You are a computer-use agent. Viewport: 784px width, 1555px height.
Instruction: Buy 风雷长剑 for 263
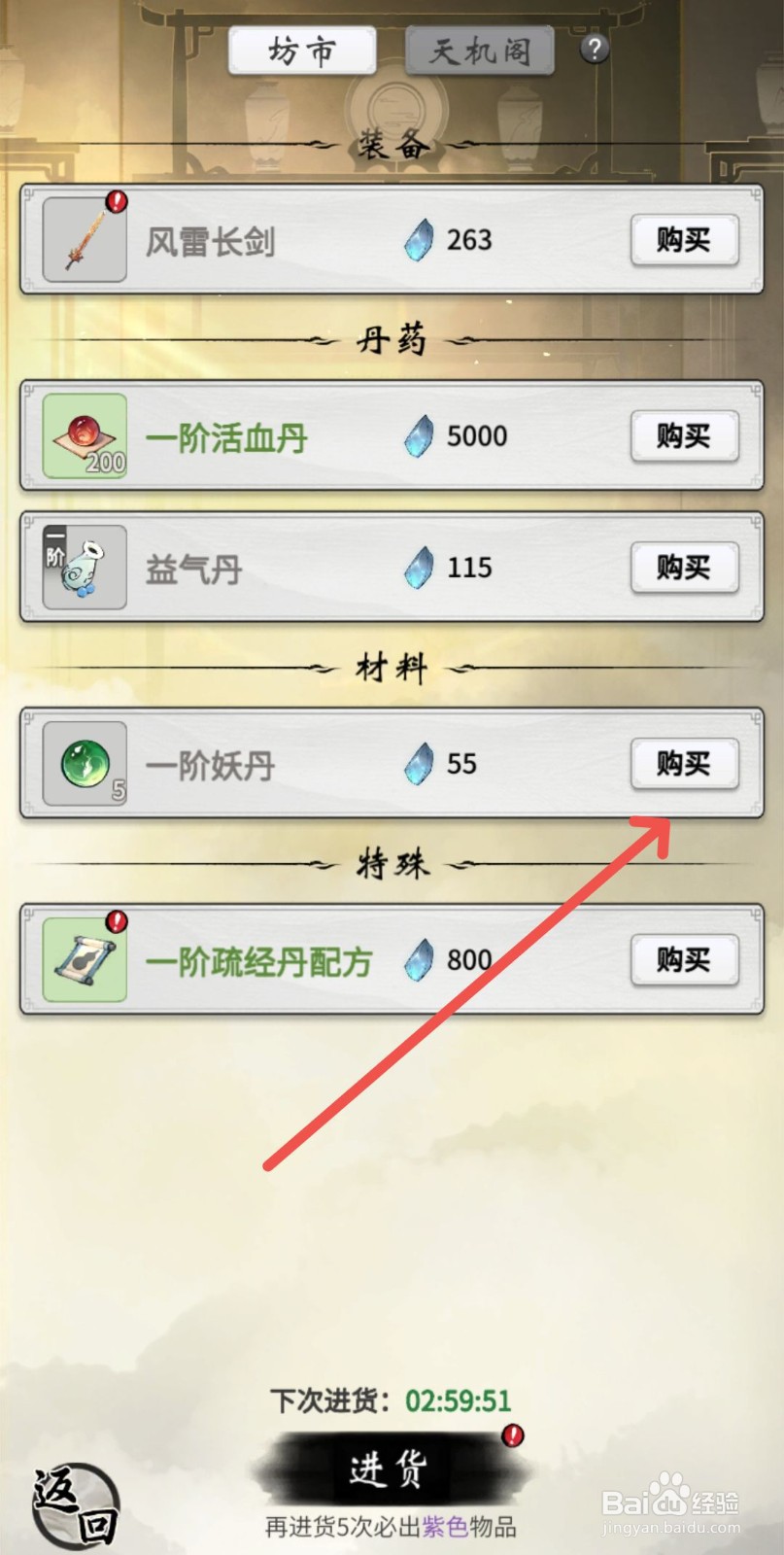[x=684, y=240]
